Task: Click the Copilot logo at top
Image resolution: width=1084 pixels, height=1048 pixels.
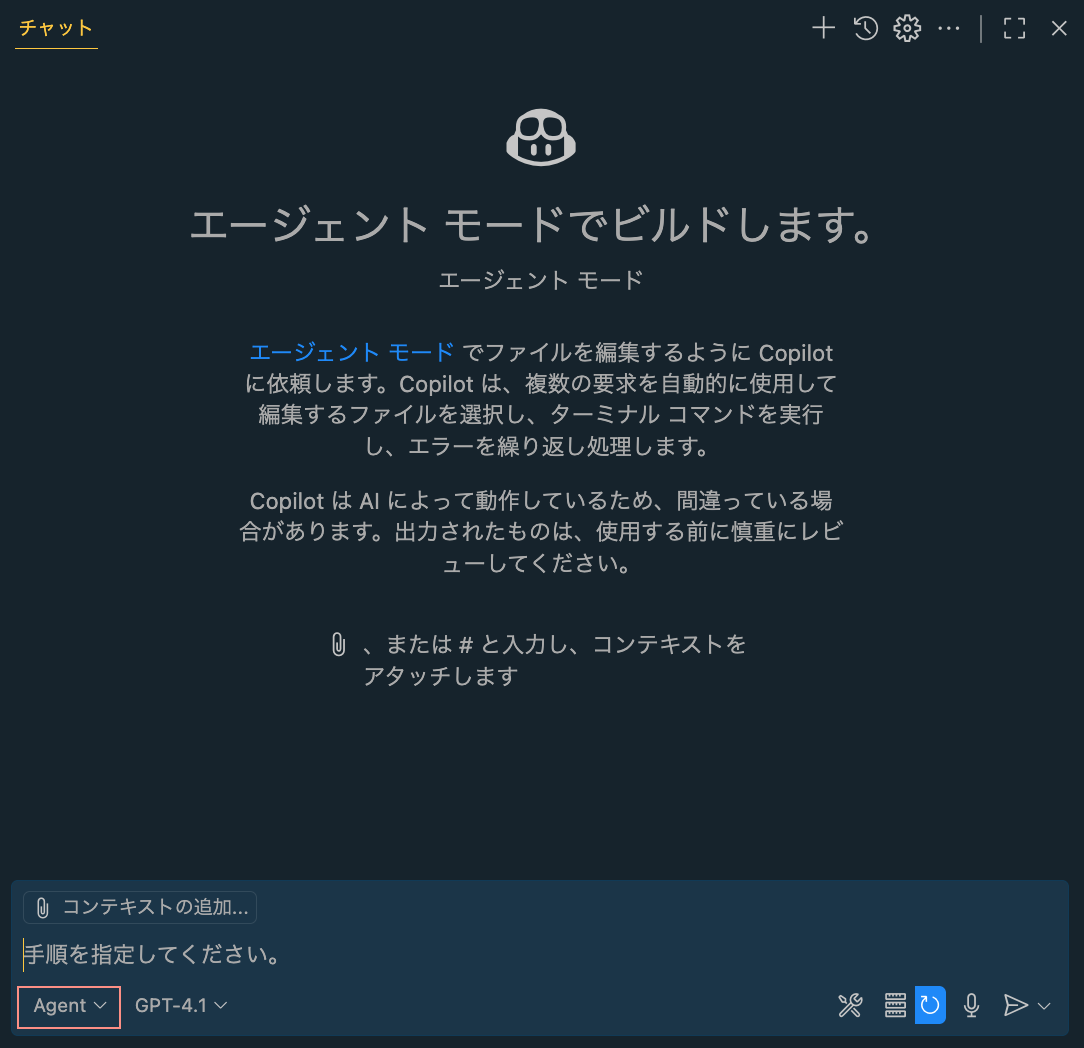Action: click(x=541, y=137)
